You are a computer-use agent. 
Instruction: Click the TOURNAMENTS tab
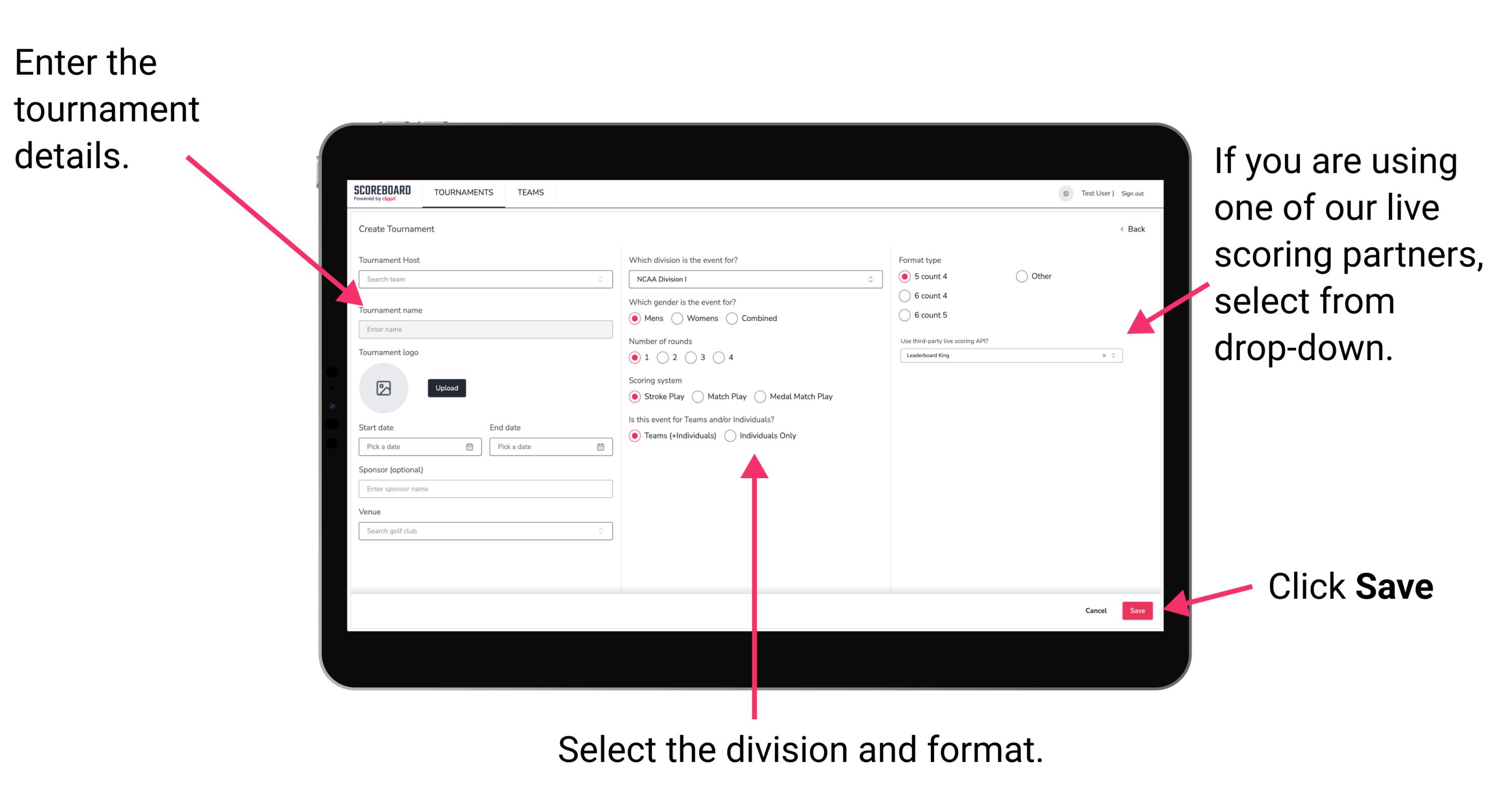[x=463, y=193]
